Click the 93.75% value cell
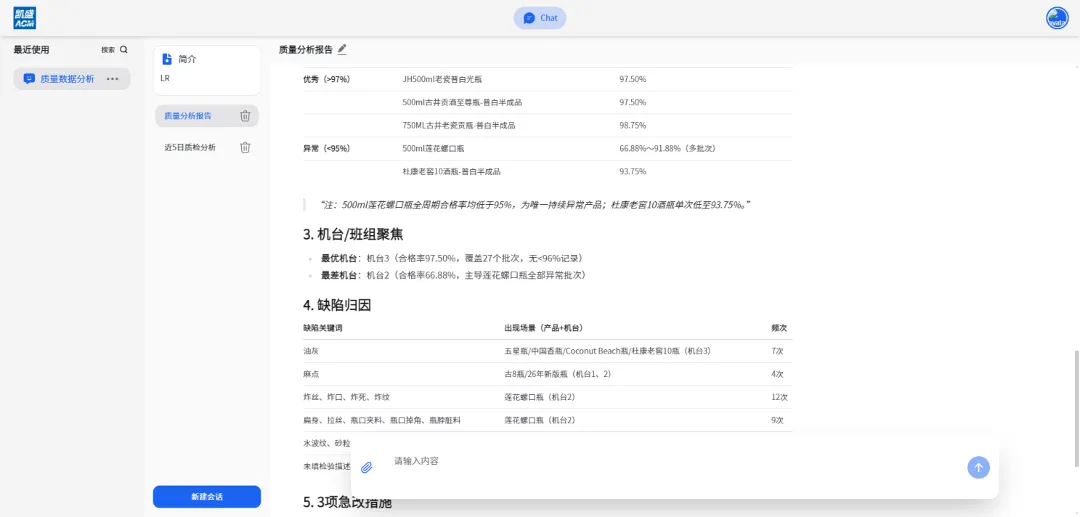 632,171
